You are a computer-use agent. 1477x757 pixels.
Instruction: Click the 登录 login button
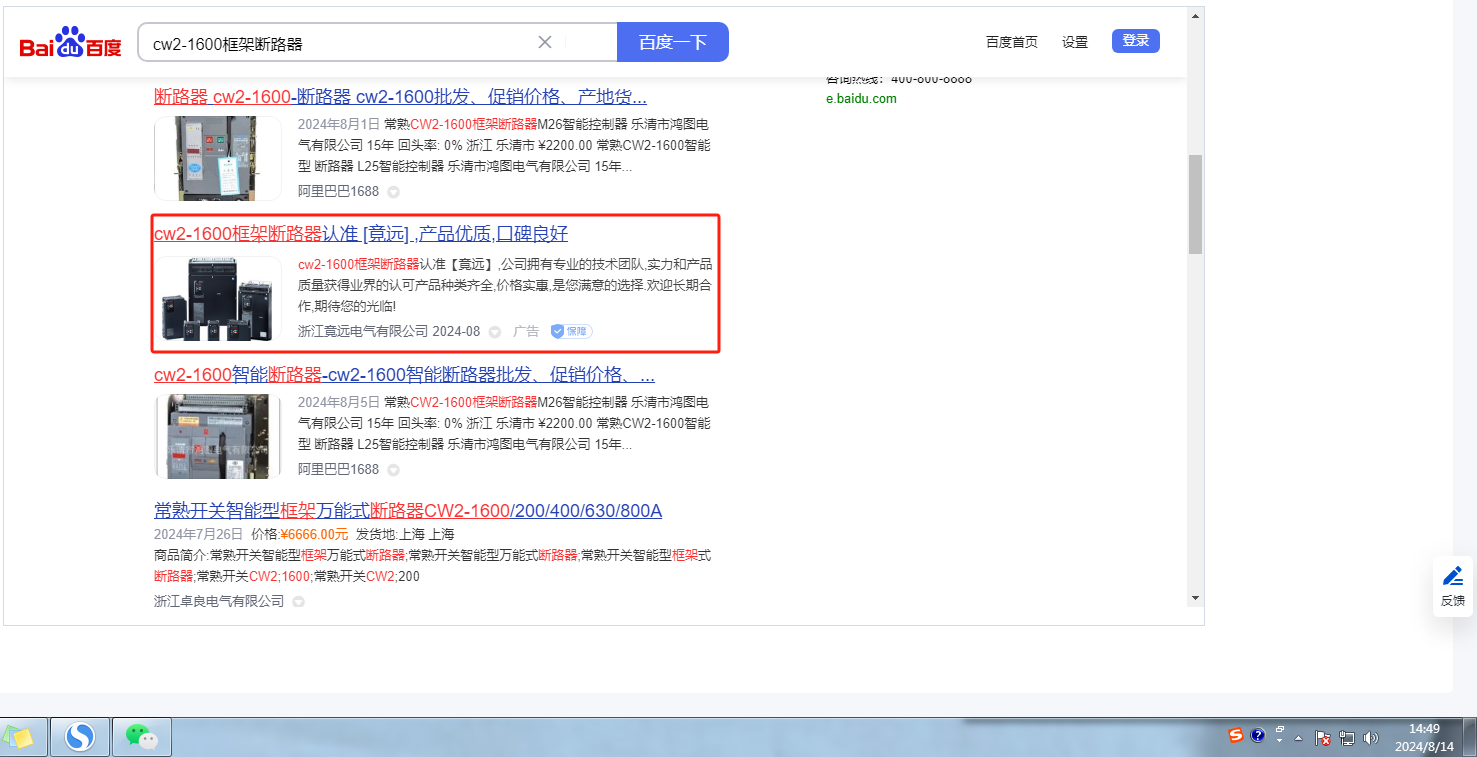[1135, 41]
